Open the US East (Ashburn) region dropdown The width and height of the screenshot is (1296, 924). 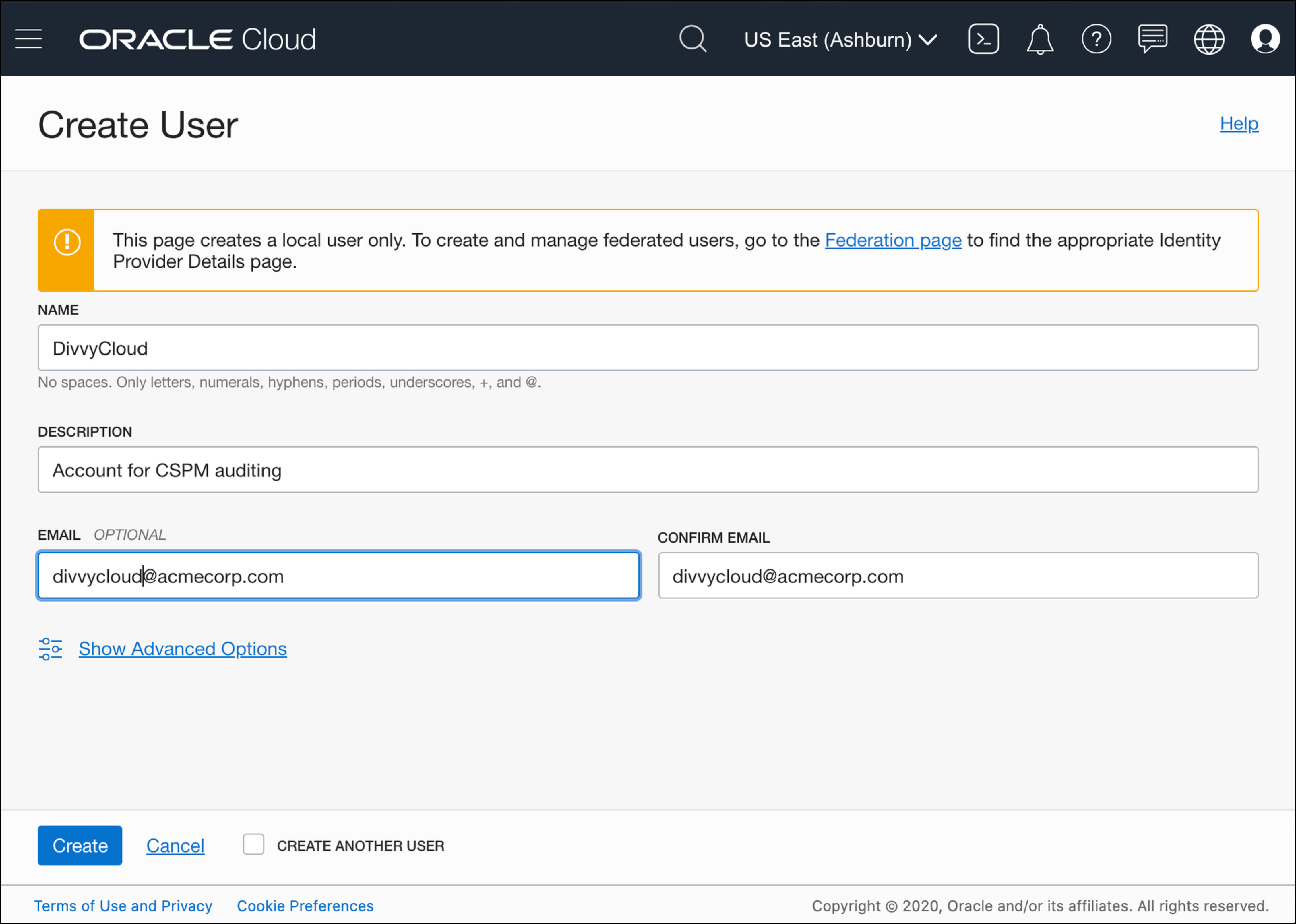(840, 40)
